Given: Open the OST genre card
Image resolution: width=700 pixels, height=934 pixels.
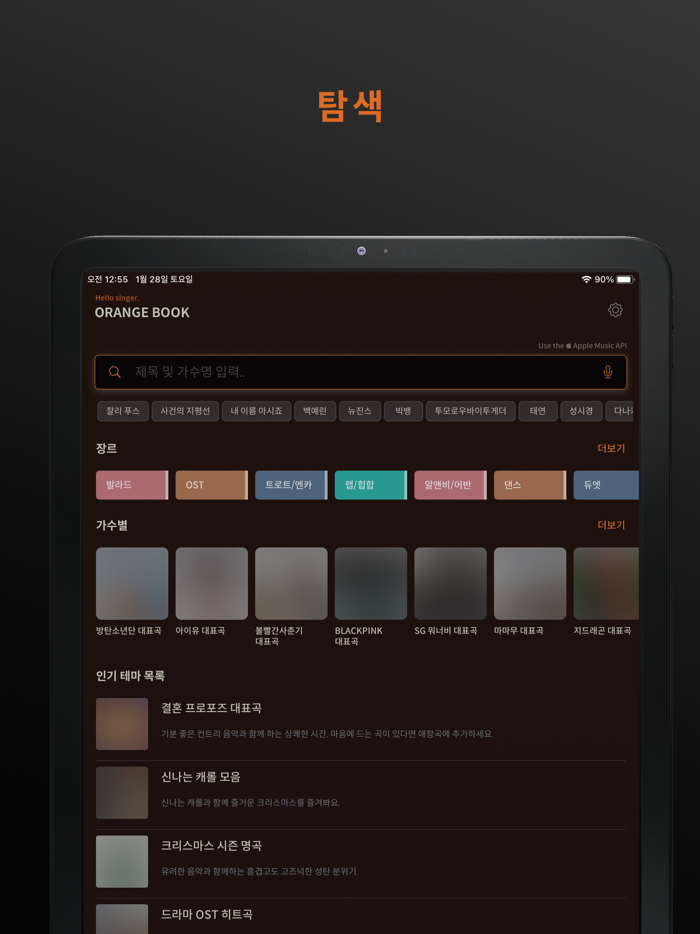Looking at the screenshot, I should pos(211,485).
